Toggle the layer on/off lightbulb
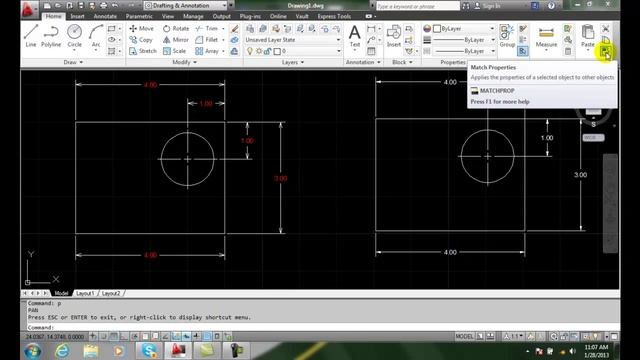Viewport: 640px width, 360px height. click(x=250, y=51)
